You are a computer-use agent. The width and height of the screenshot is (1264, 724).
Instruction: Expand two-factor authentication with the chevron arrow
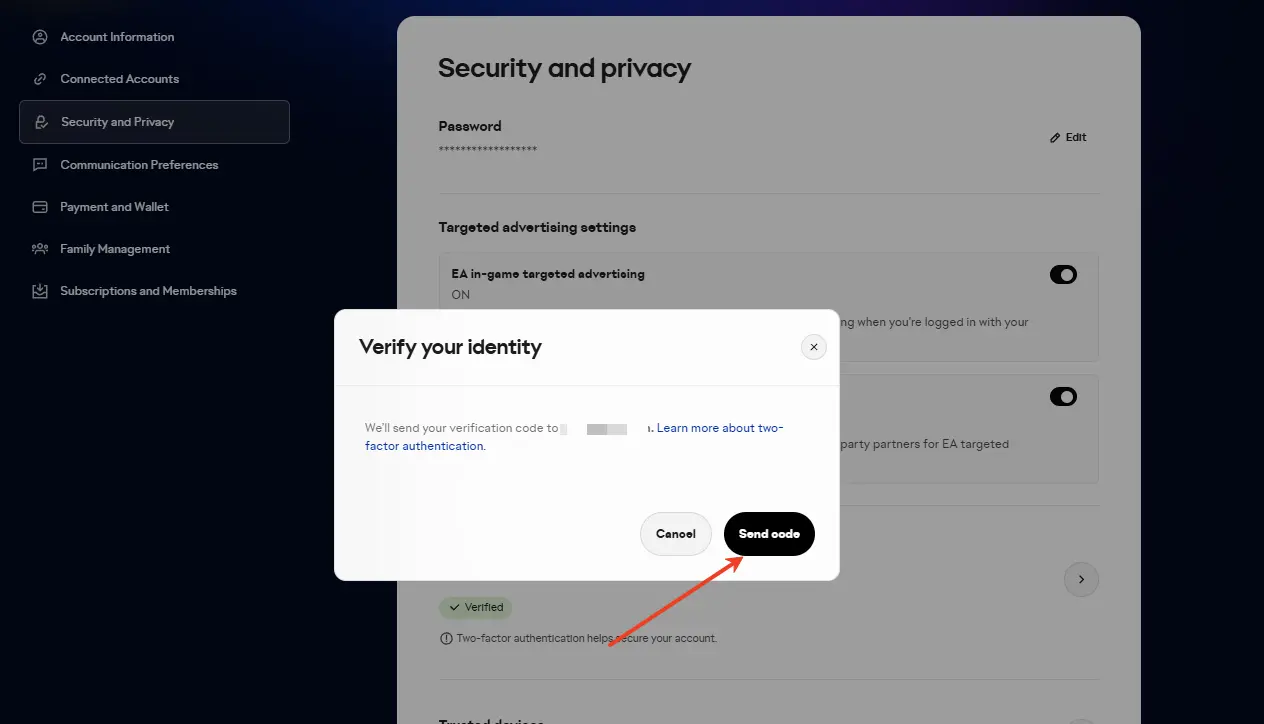click(x=1081, y=579)
